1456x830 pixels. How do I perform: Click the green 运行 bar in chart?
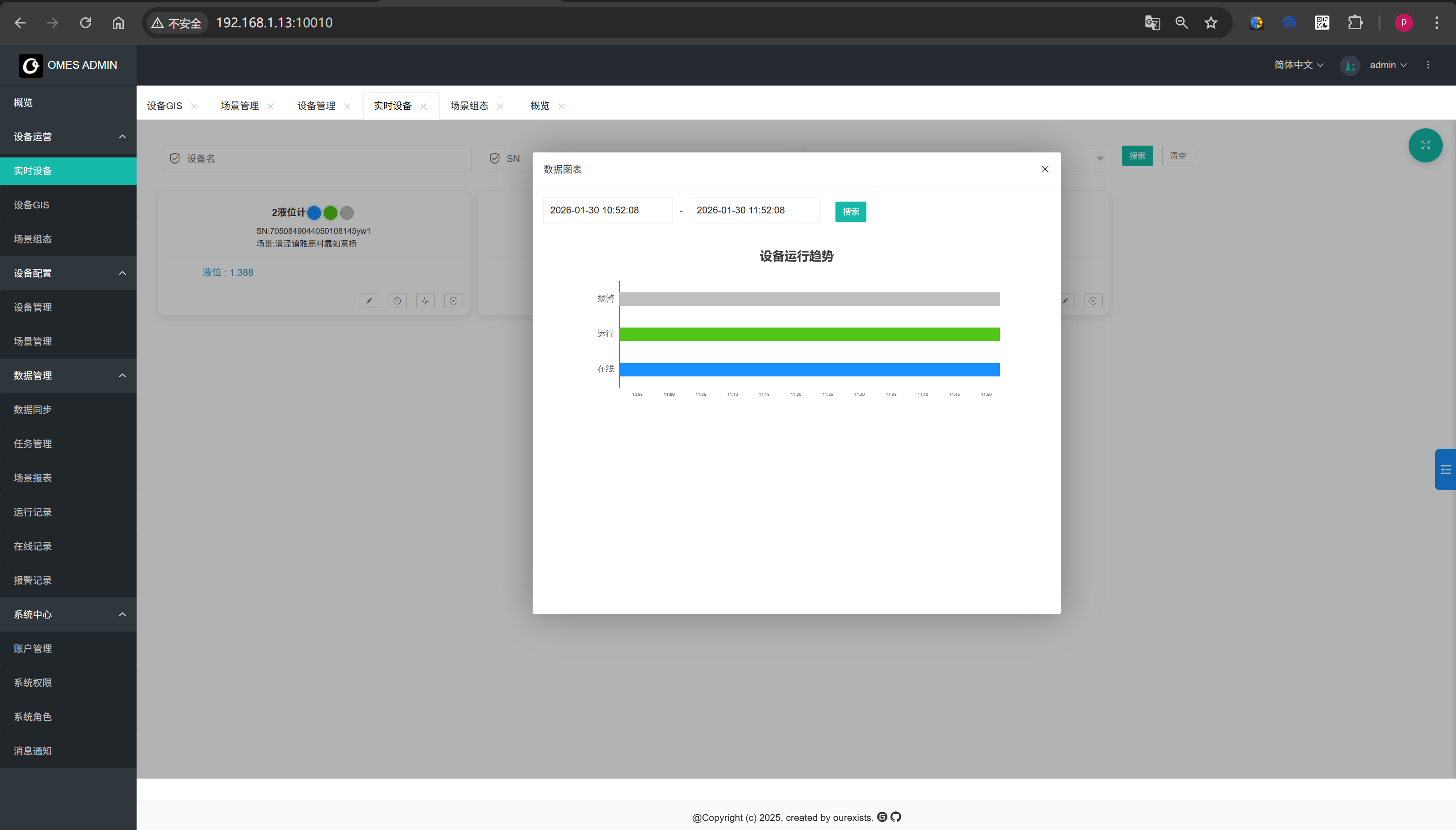[809, 334]
